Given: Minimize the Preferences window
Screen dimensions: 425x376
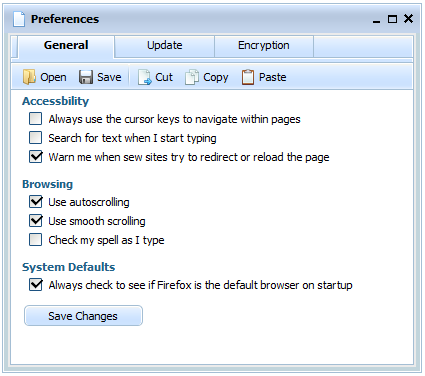Looking at the screenshot, I should coord(376,21).
